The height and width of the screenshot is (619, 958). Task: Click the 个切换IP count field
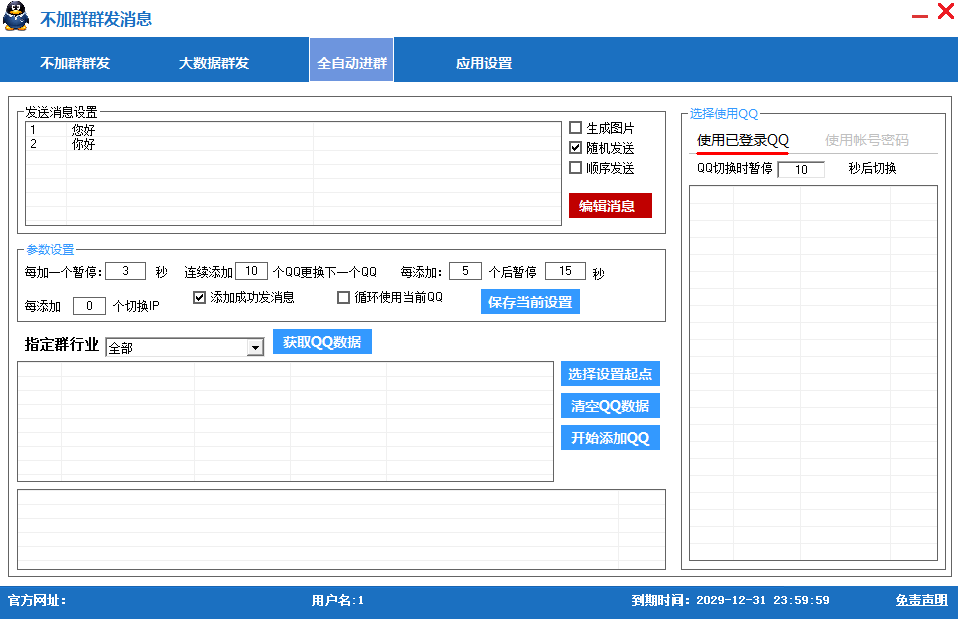89,306
